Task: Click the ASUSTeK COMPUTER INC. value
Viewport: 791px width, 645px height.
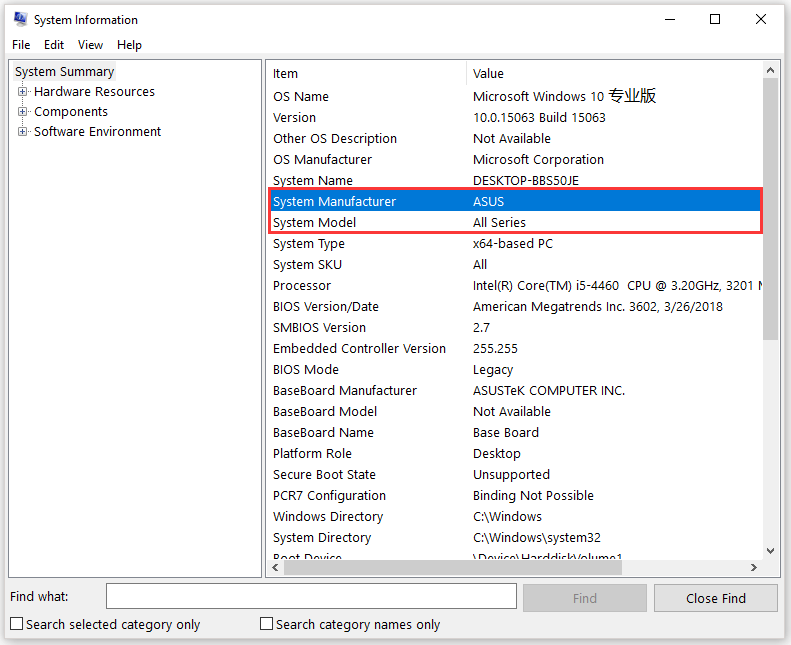Action: pyautogui.click(x=549, y=391)
